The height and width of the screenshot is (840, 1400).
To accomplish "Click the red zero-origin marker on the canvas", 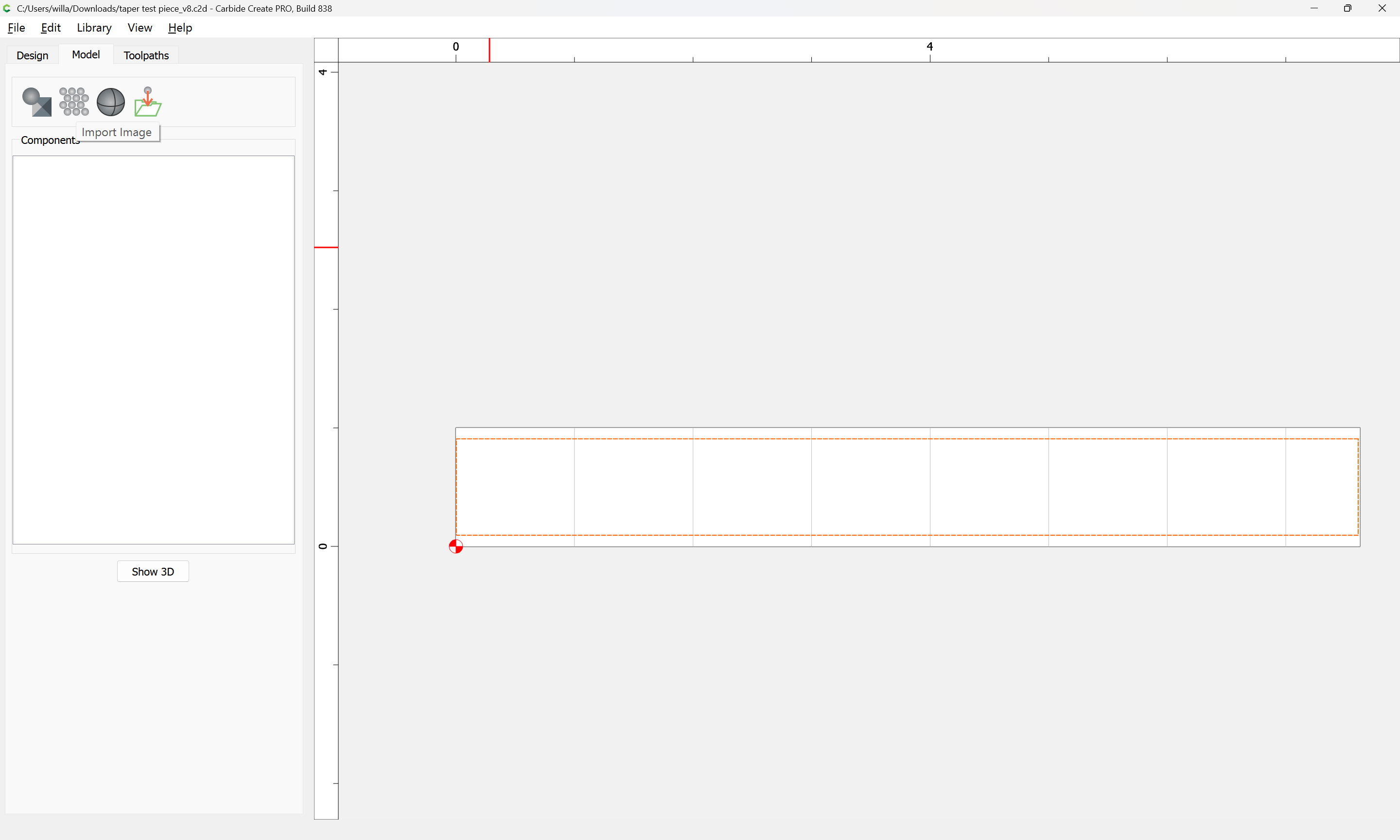I will pos(455,546).
